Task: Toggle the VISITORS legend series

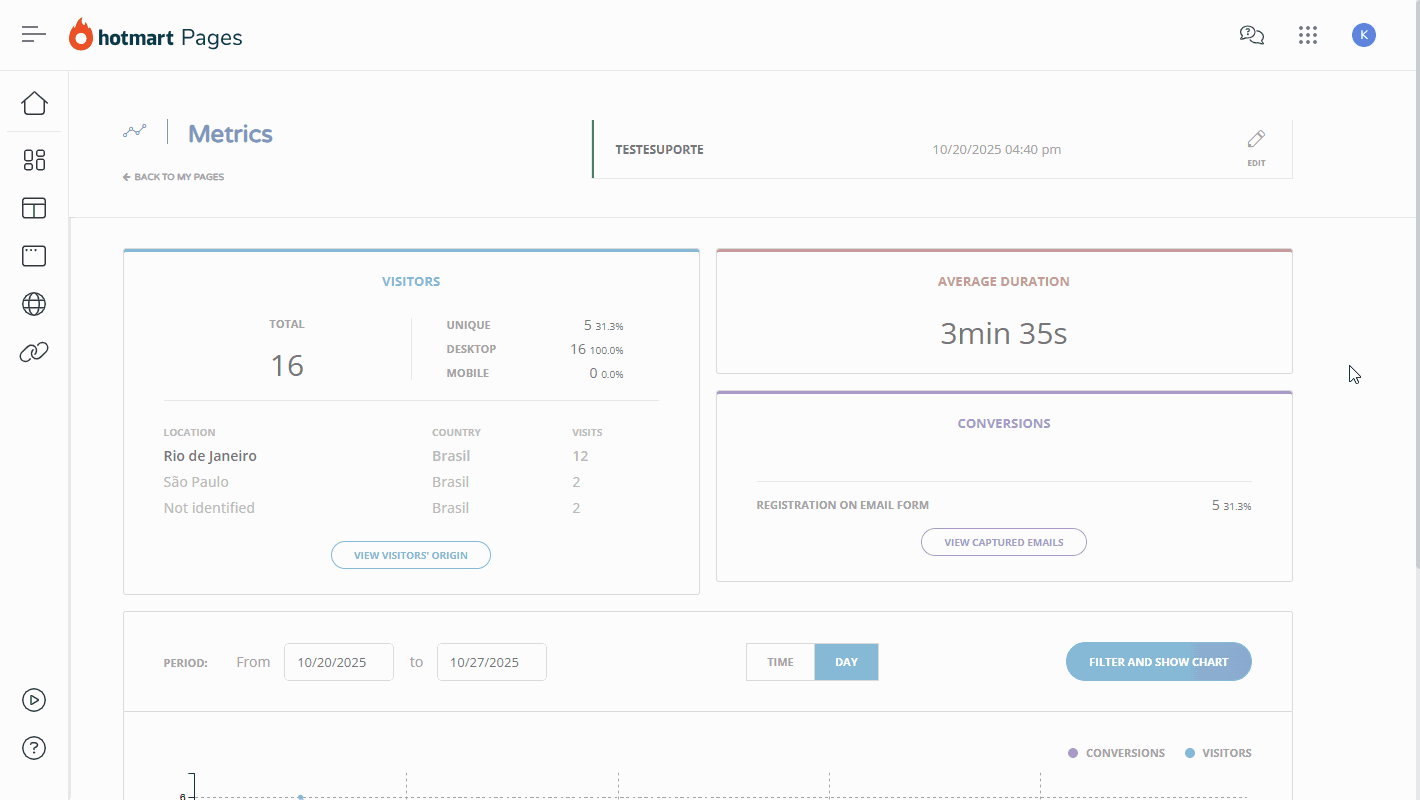Action: tap(1218, 753)
